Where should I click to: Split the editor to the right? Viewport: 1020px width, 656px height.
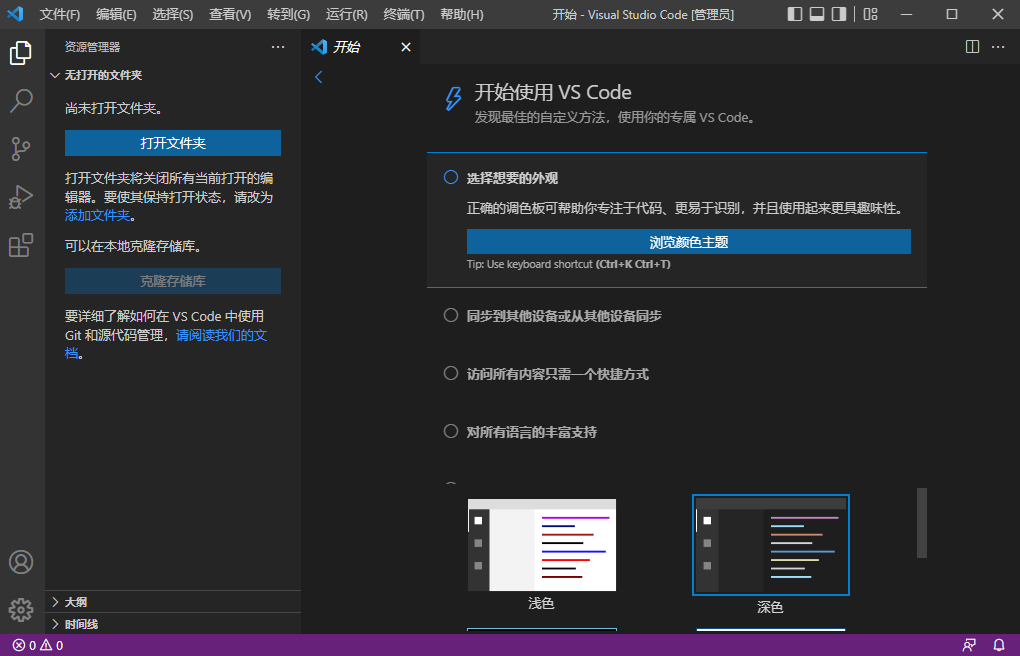point(973,47)
